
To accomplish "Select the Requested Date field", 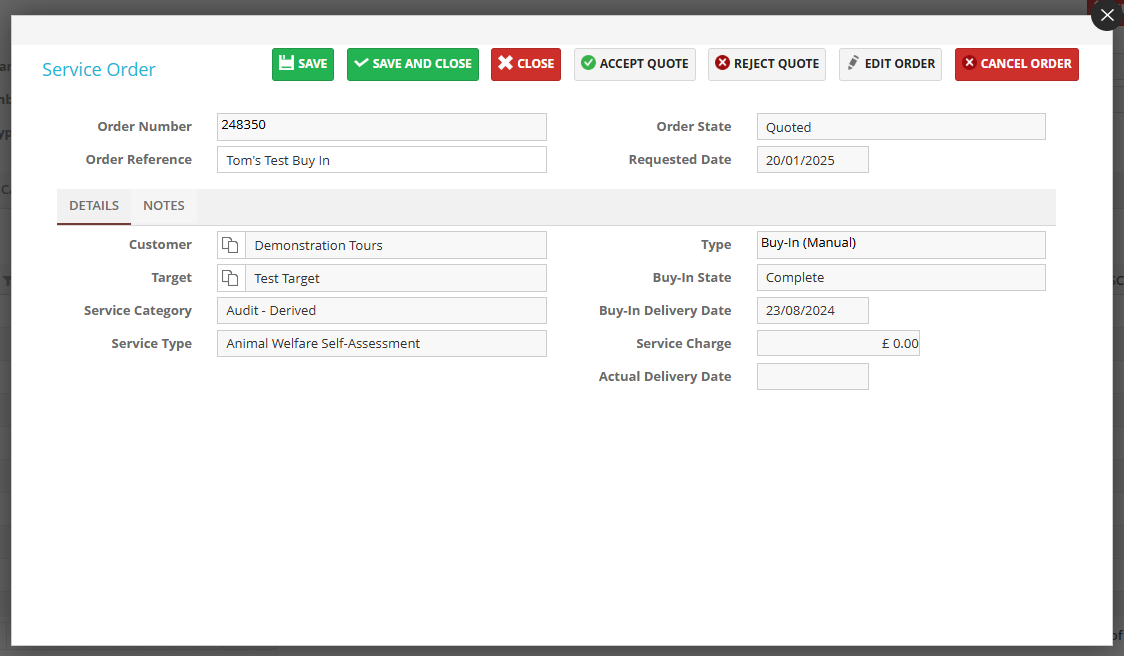I will 812,160.
